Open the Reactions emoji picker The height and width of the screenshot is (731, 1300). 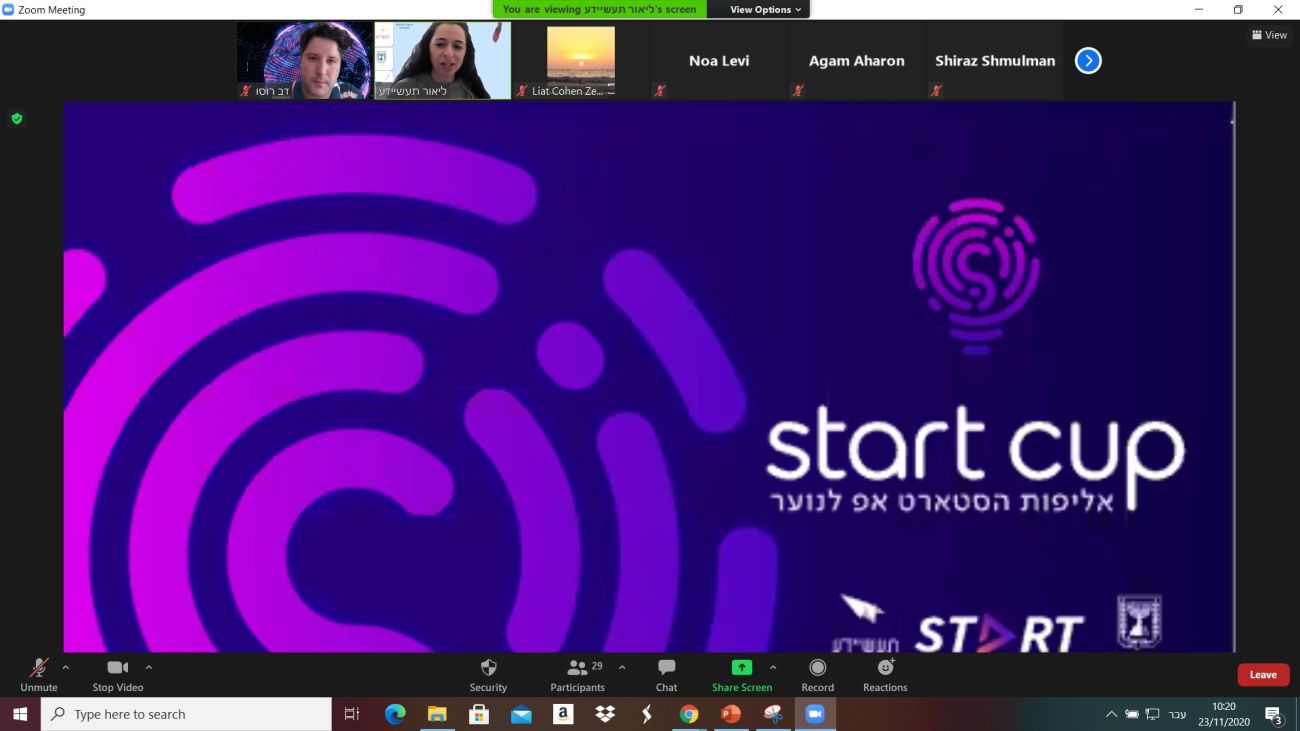coord(885,668)
